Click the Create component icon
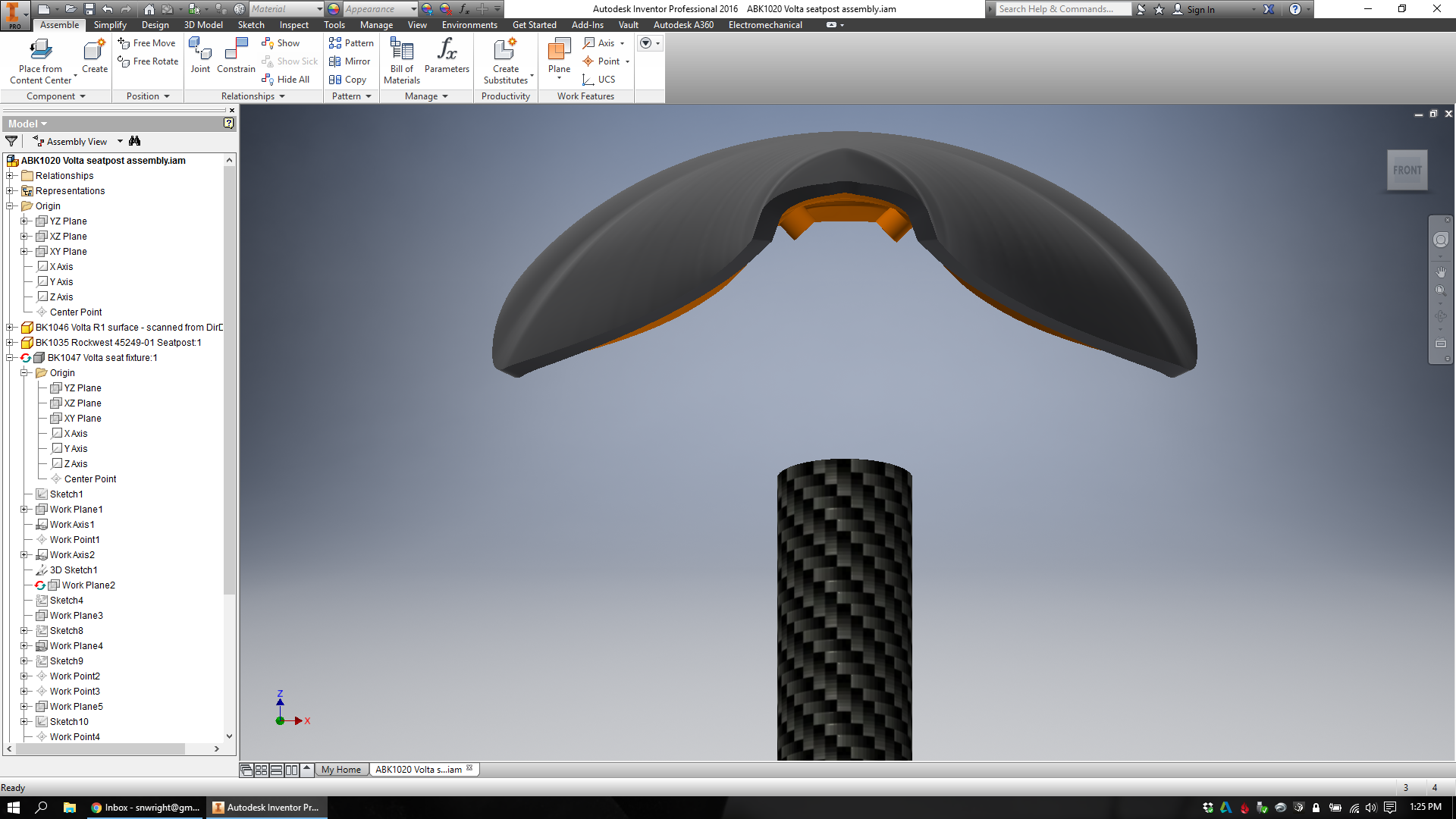Viewport: 1456px width, 819px height. click(x=94, y=55)
